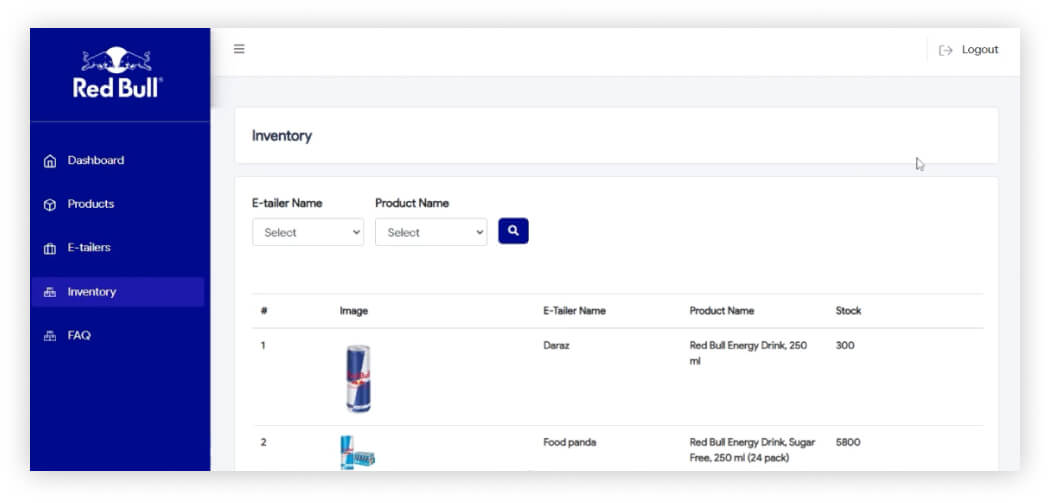Click the FAQ sidebar icon
The image size is (1050, 503).
[x=50, y=336]
